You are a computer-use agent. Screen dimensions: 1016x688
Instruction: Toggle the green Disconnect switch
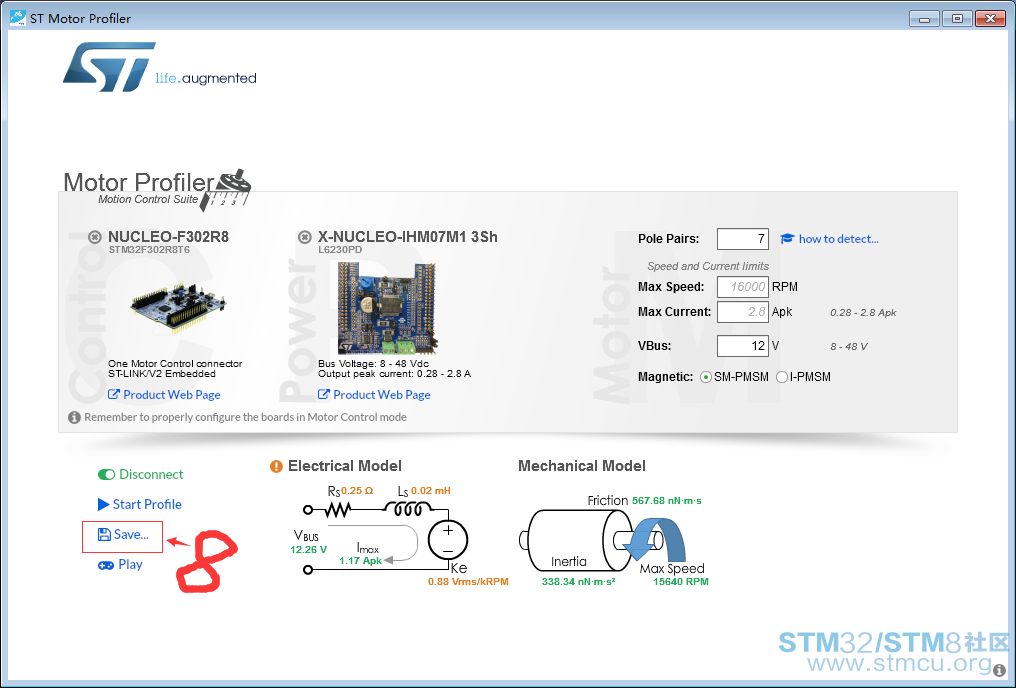point(106,475)
